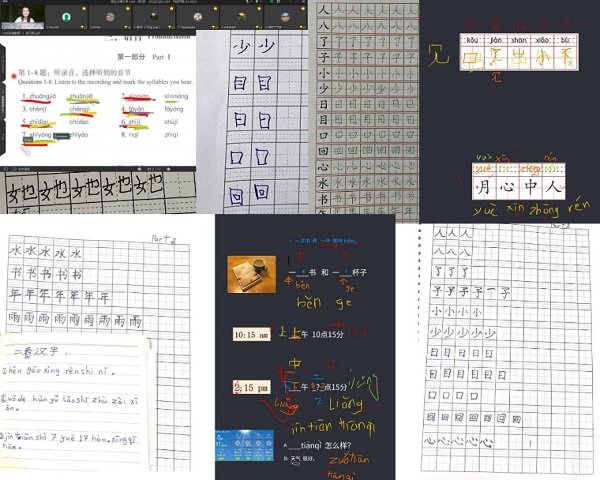Image resolution: width=600 pixels, height=480 pixels.
Task: Click the third participant's avatar tile
Action: (x=108, y=16)
